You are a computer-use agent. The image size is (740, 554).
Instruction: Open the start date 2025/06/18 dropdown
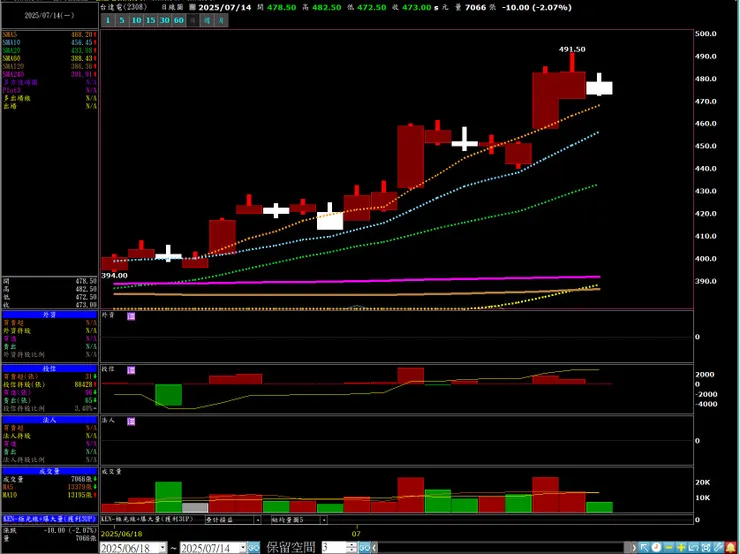pos(163,548)
